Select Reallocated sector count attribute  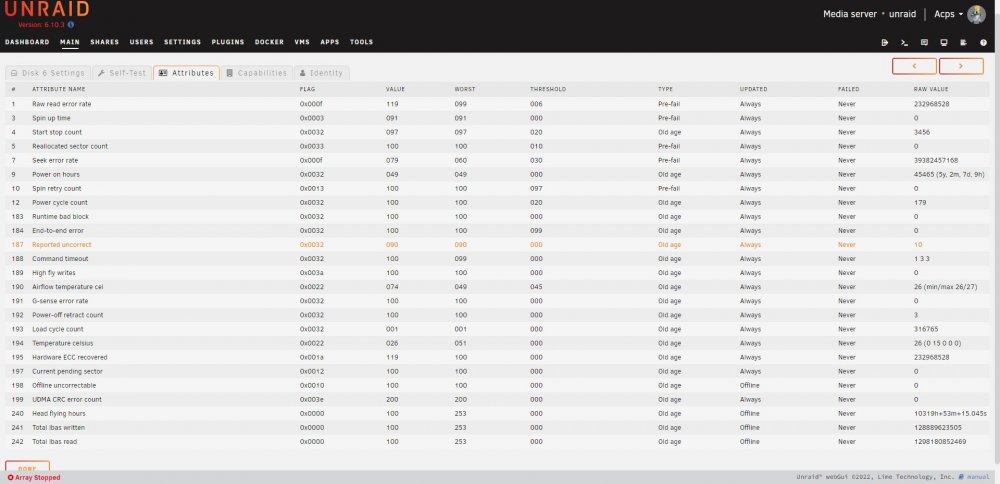point(70,146)
